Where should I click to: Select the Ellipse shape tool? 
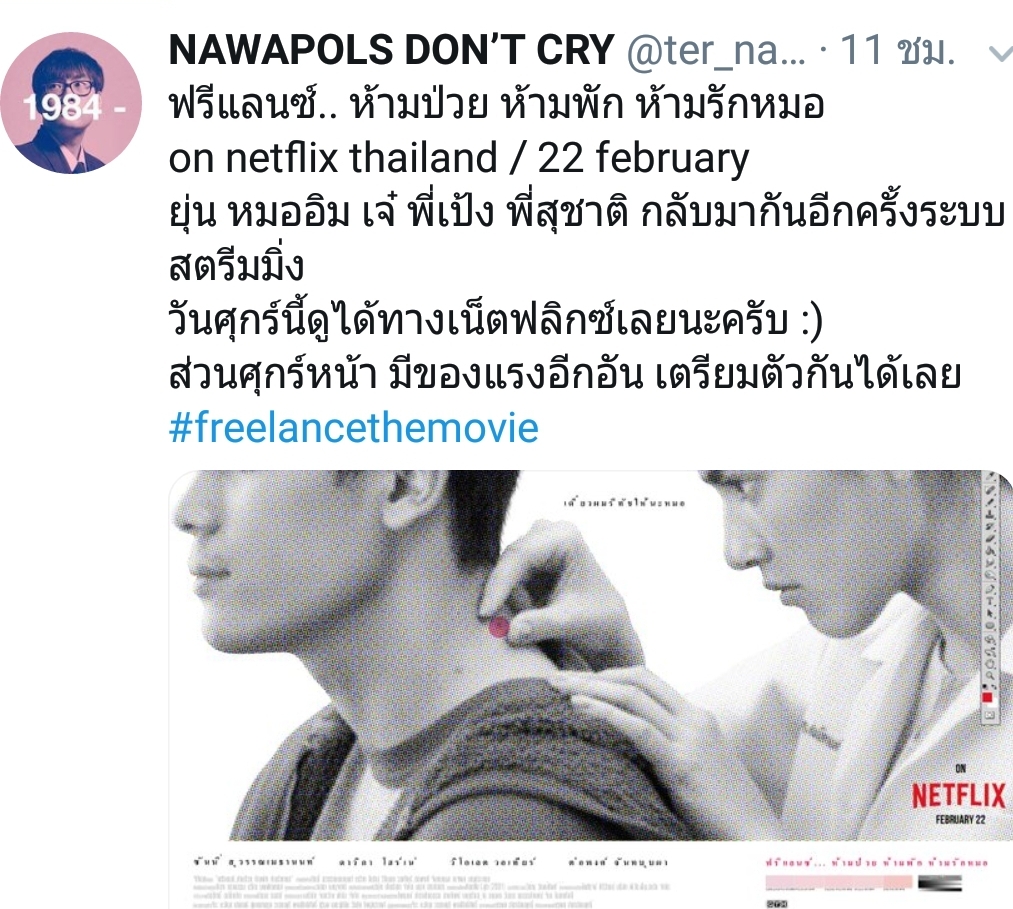click(990, 625)
